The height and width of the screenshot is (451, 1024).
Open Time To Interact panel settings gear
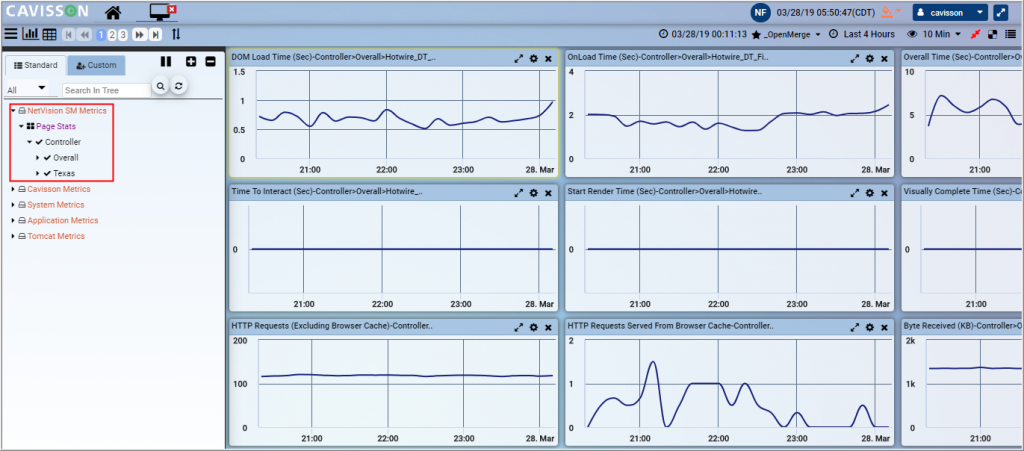point(534,193)
